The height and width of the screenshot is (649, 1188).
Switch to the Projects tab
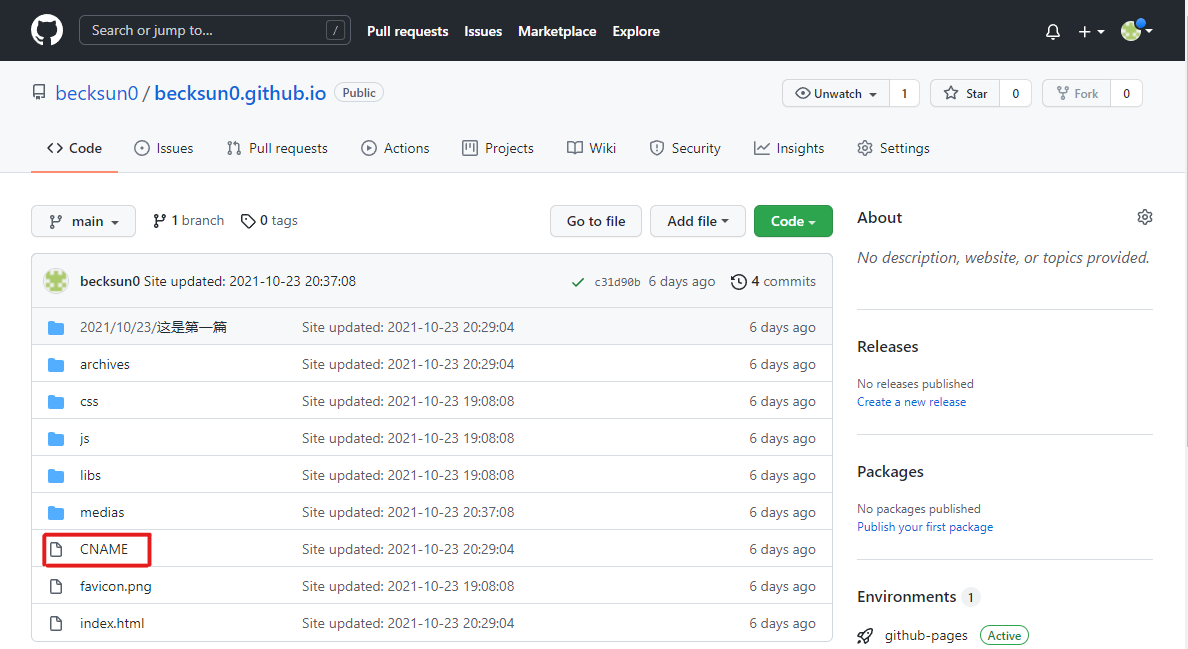498,148
